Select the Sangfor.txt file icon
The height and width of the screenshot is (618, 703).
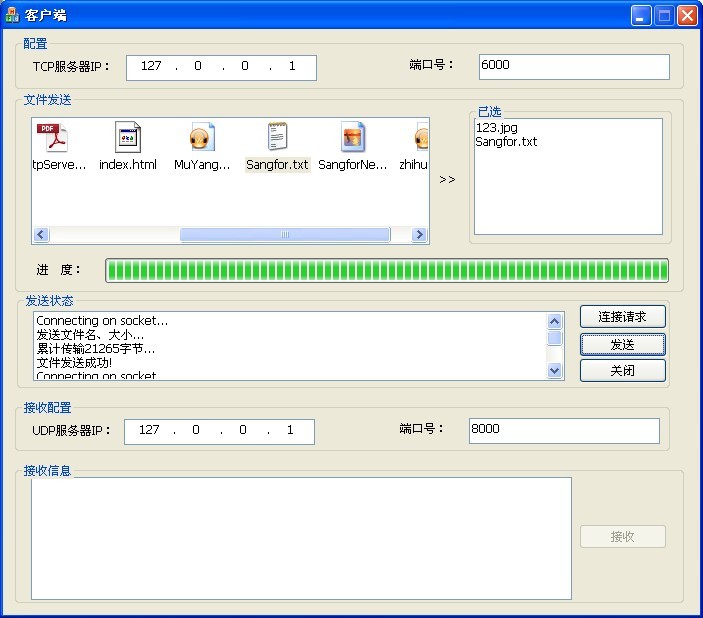tap(278, 136)
